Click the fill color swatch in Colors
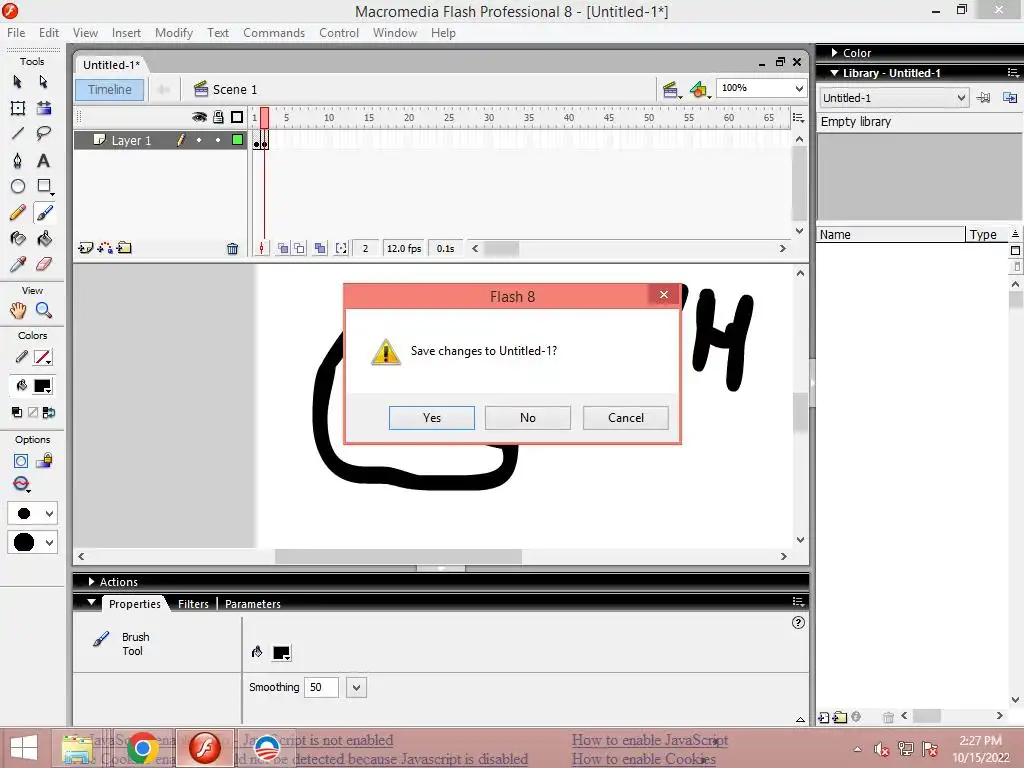 (x=43, y=386)
